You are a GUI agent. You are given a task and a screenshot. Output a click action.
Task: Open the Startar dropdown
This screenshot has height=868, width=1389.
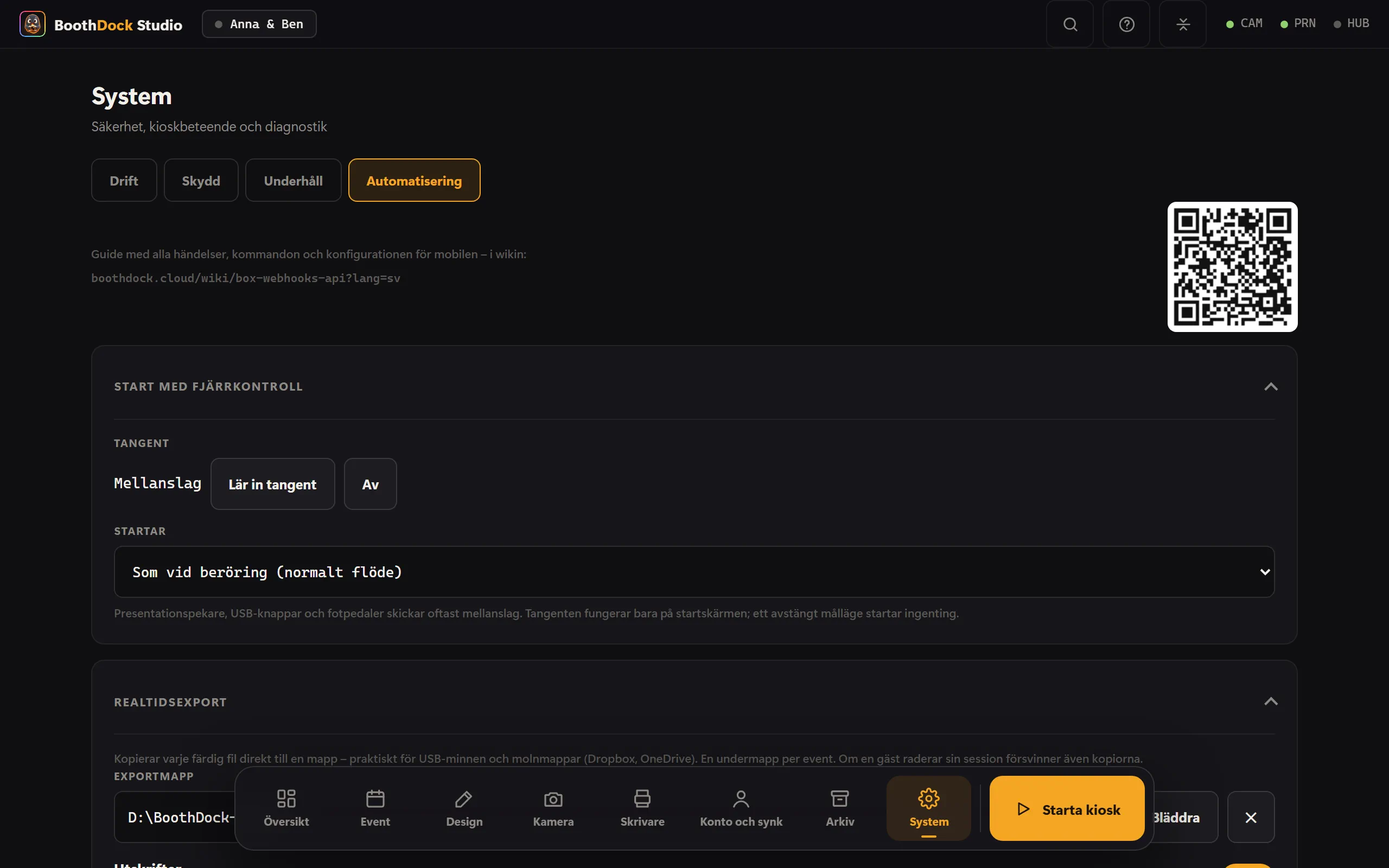694,572
